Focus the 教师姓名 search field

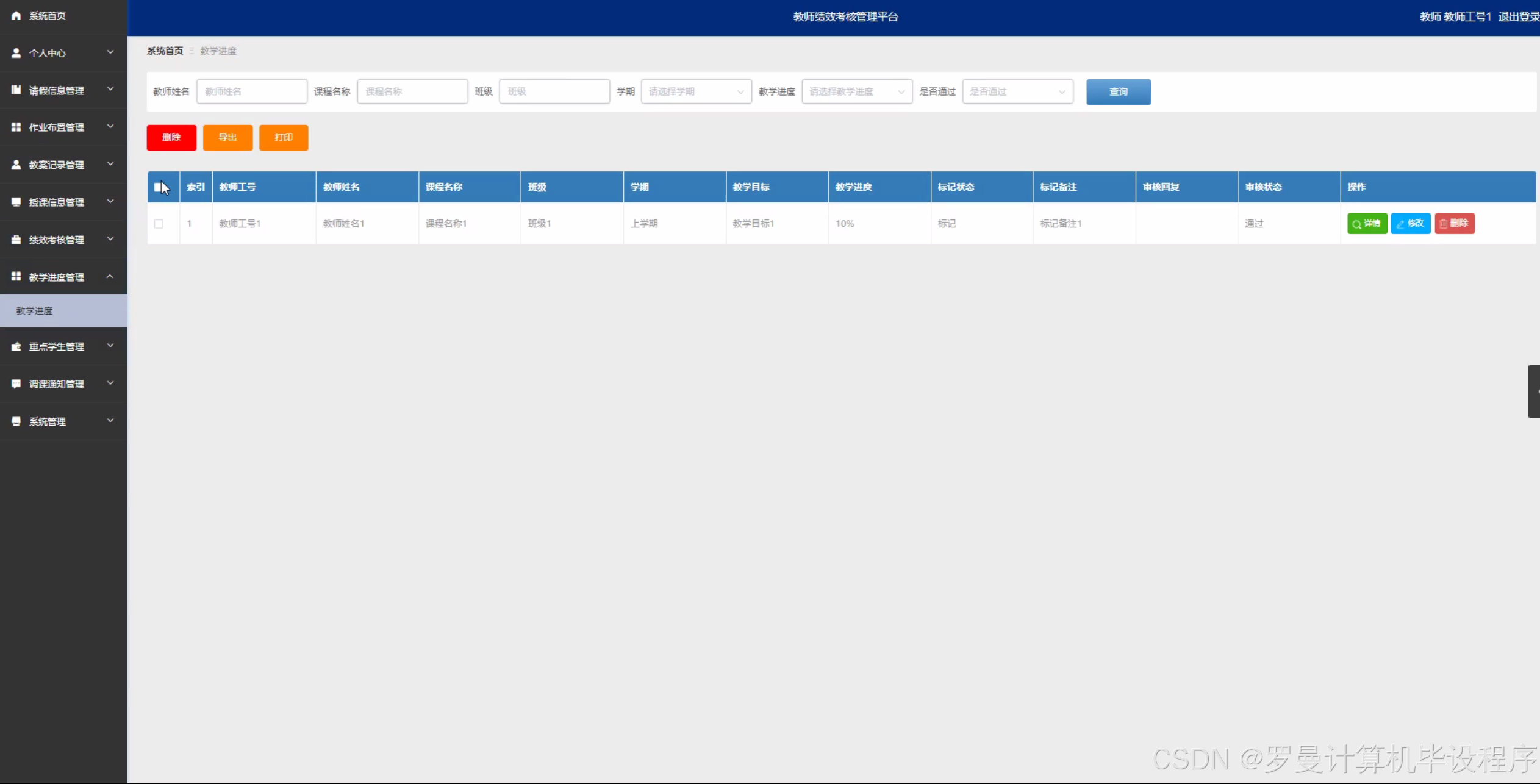point(251,91)
